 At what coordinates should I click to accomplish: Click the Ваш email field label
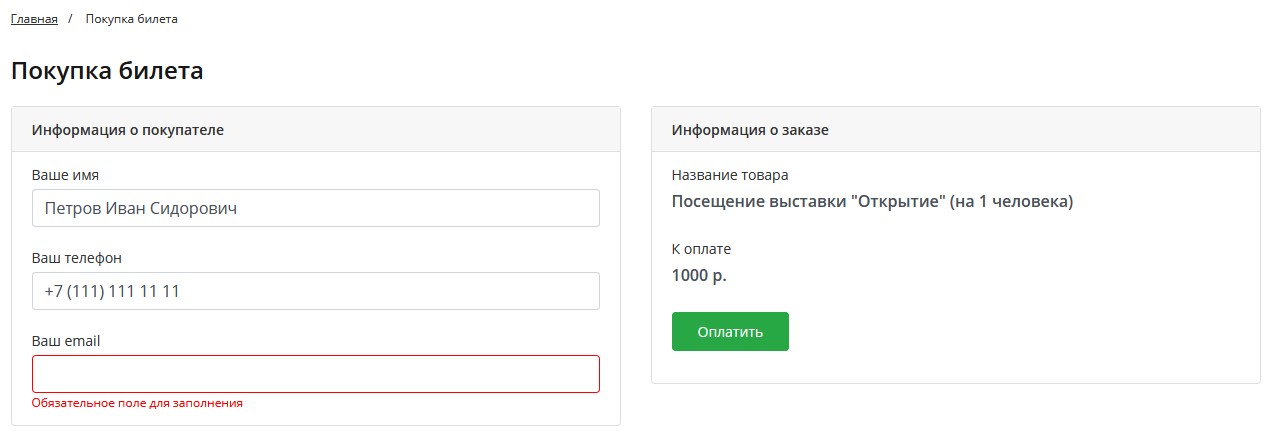click(x=66, y=341)
